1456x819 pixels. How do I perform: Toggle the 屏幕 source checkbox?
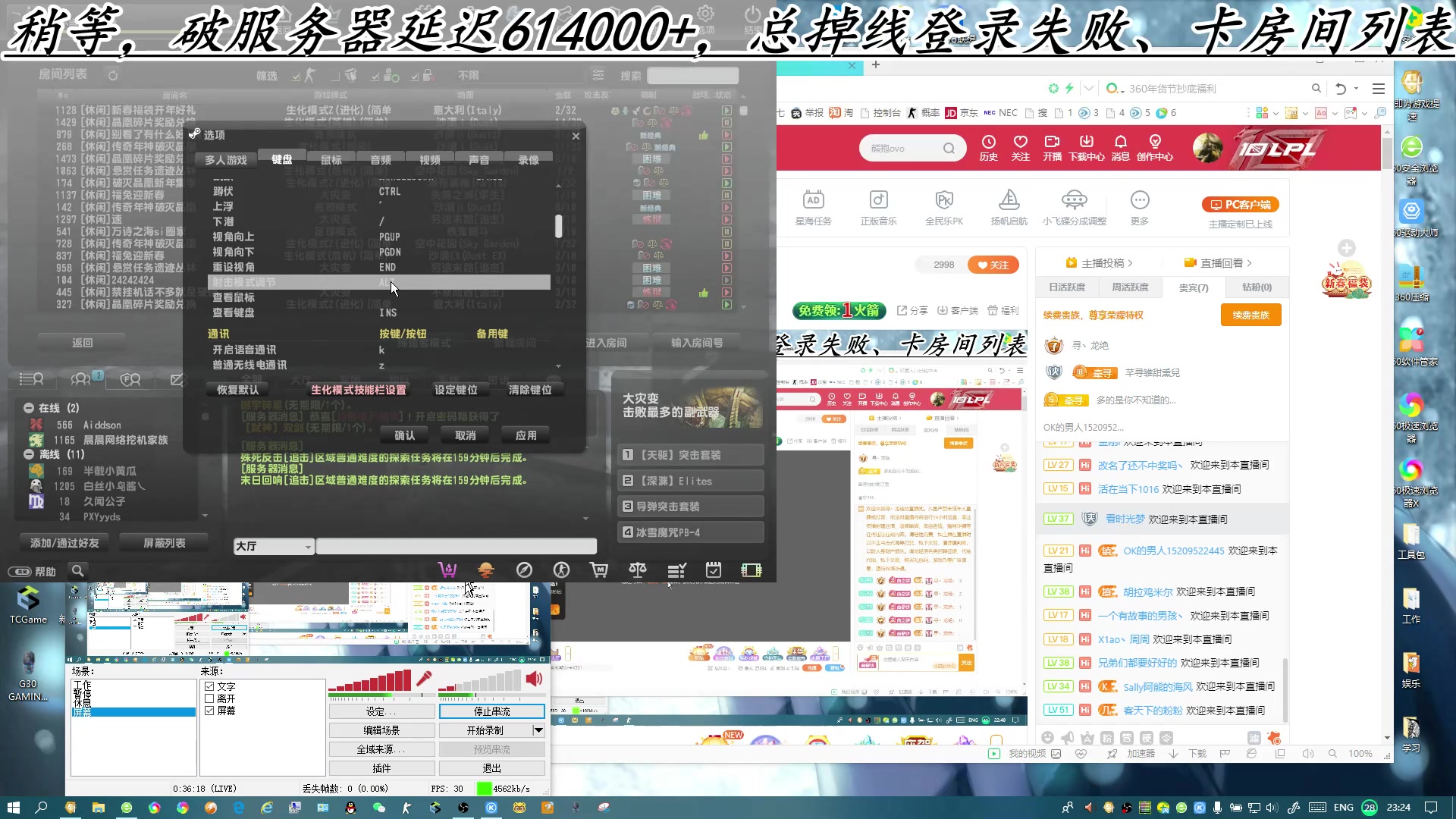pyautogui.click(x=209, y=711)
